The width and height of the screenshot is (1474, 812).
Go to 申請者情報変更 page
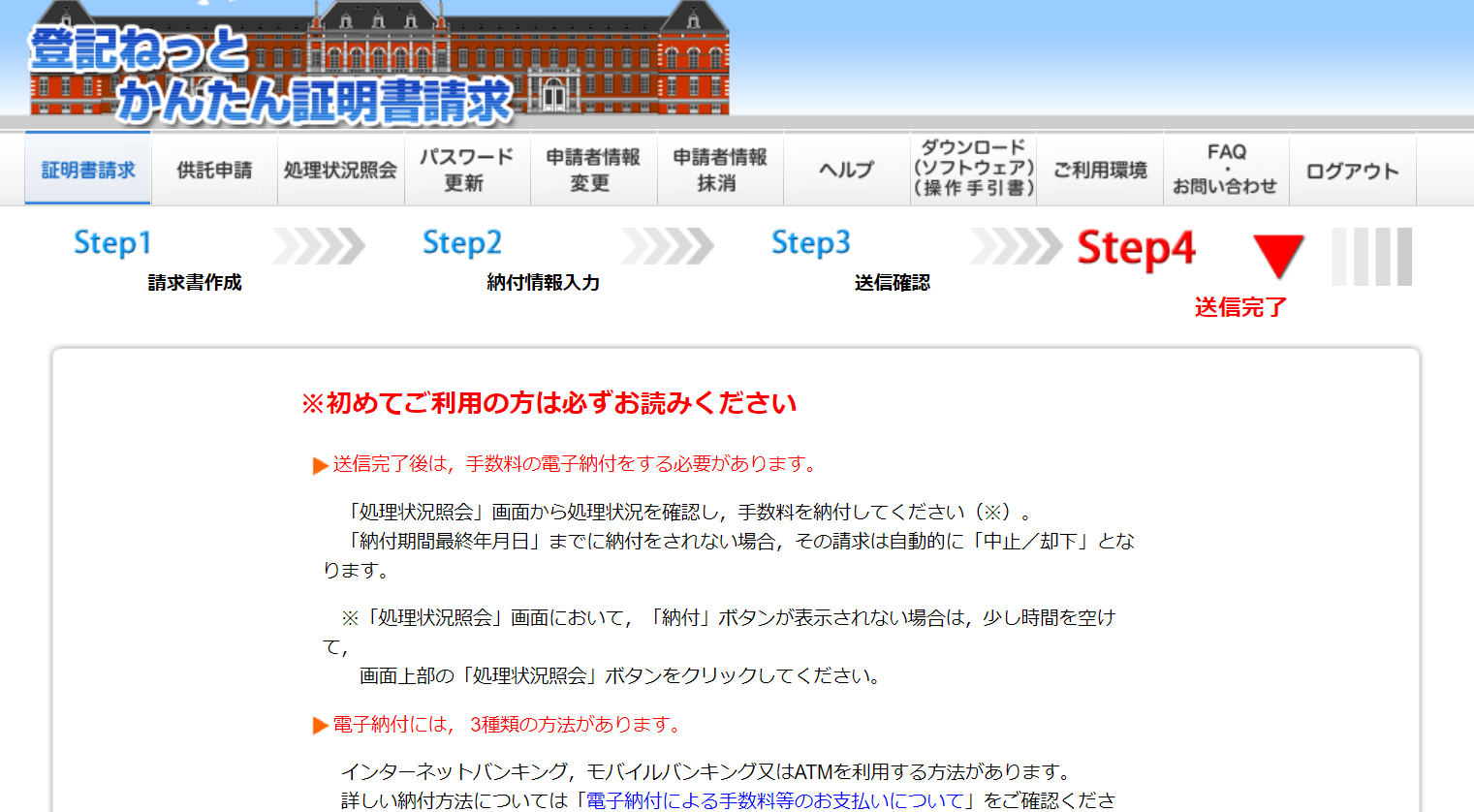pos(593,171)
